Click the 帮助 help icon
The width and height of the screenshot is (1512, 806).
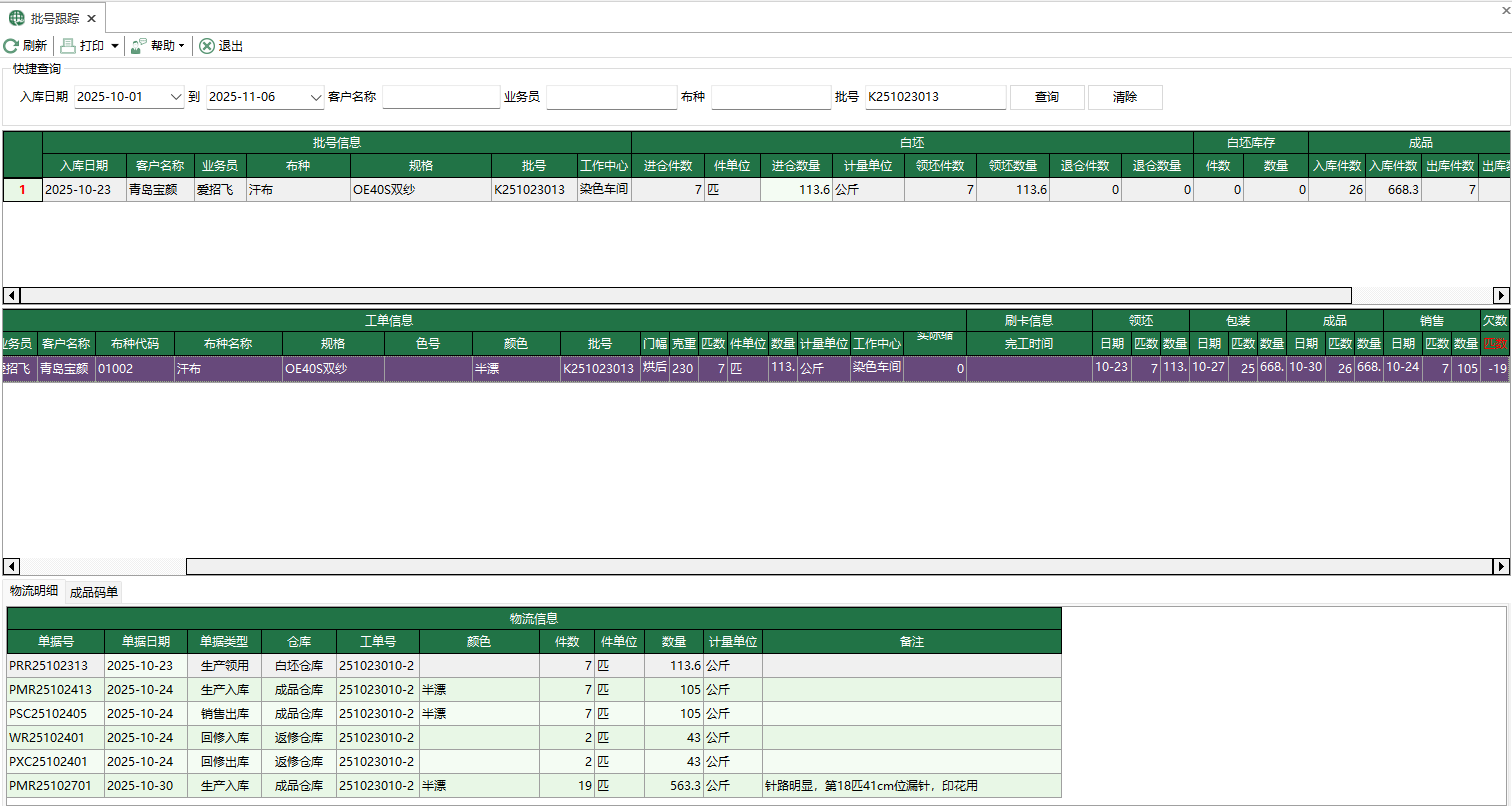coord(139,46)
